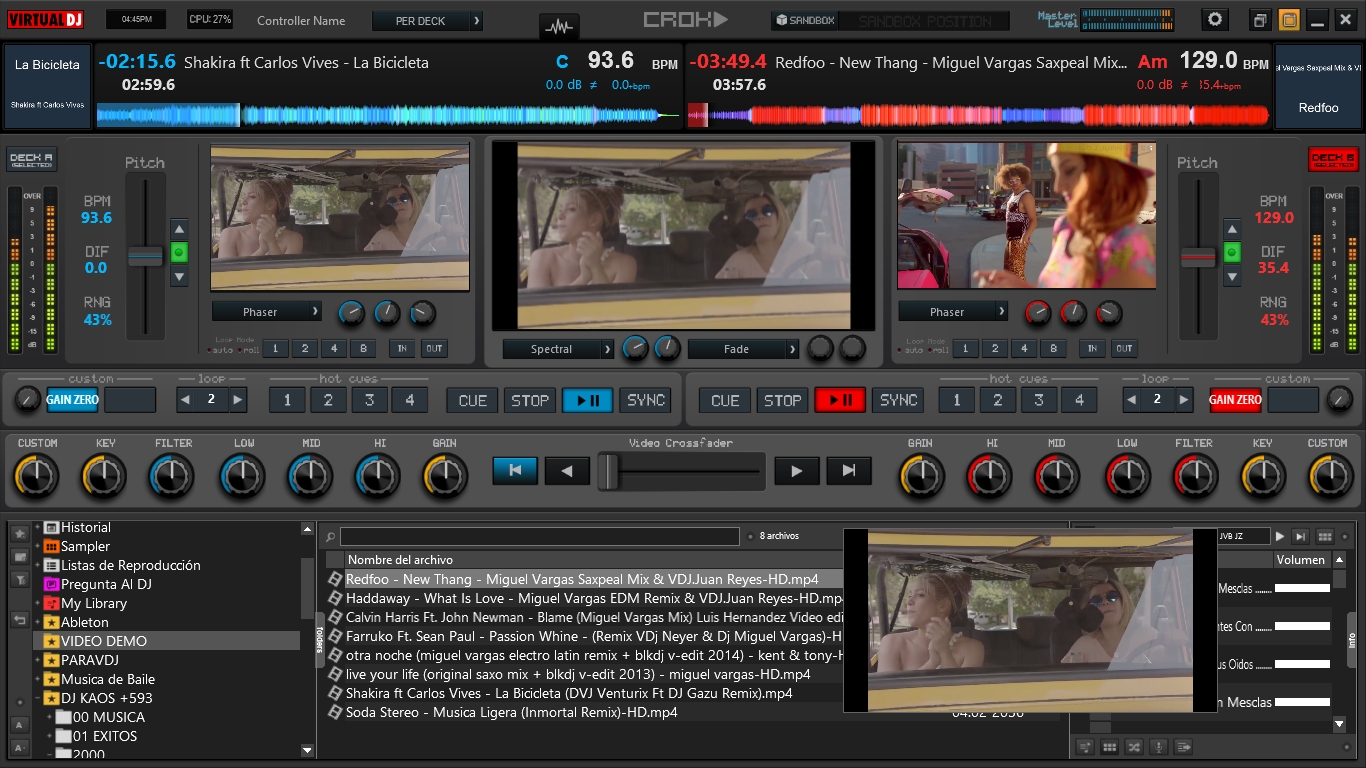Click the crossfader jump-to-left button
This screenshot has height=768, width=1366.
(x=515, y=470)
